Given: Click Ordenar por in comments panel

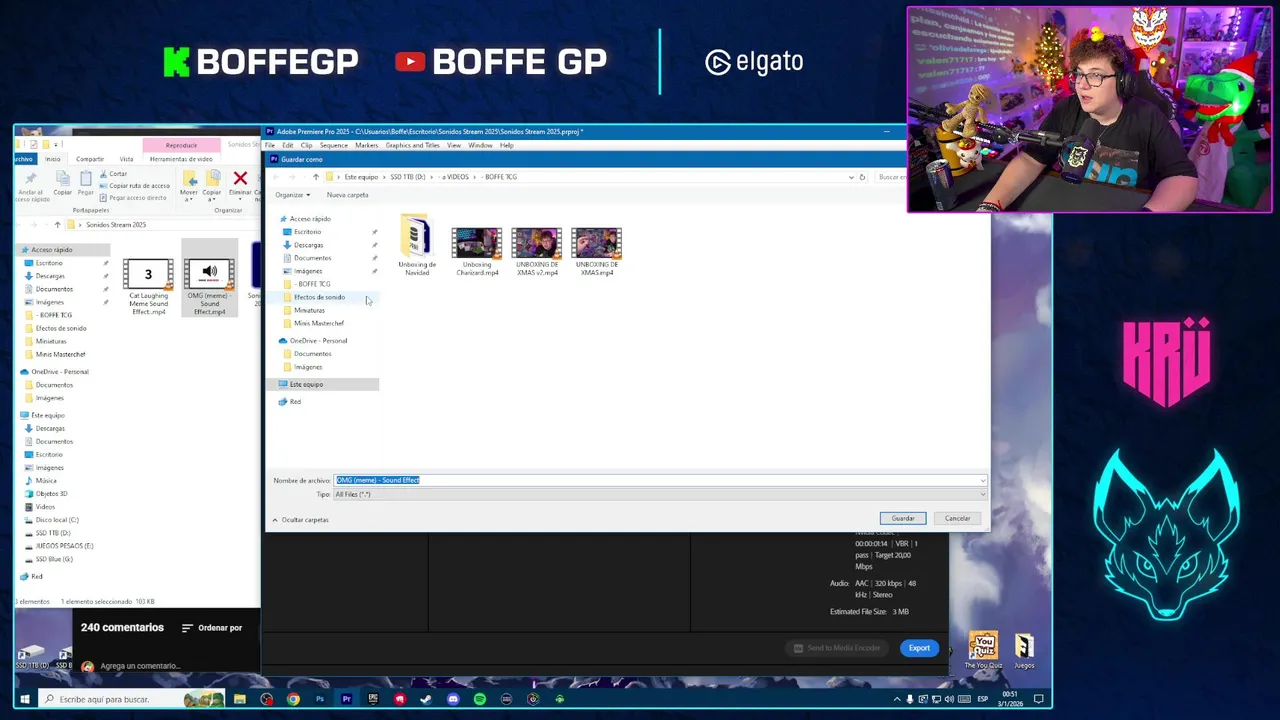Looking at the screenshot, I should 212,628.
